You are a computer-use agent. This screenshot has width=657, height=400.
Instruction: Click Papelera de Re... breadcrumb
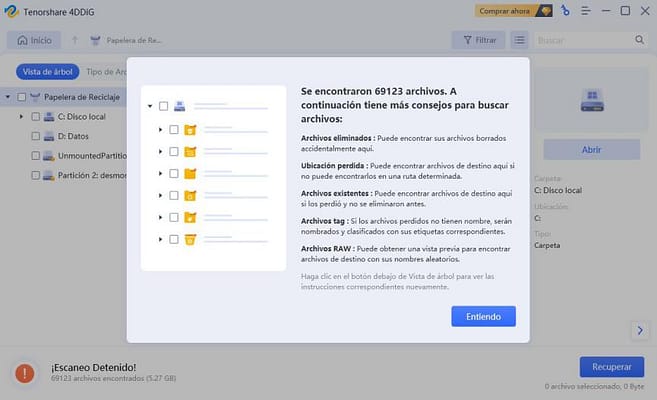tap(134, 40)
